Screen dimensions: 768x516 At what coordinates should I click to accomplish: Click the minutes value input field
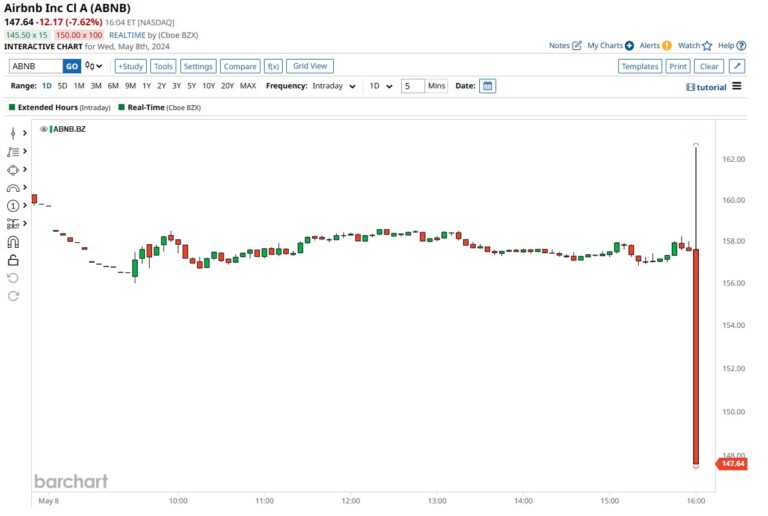tap(412, 86)
